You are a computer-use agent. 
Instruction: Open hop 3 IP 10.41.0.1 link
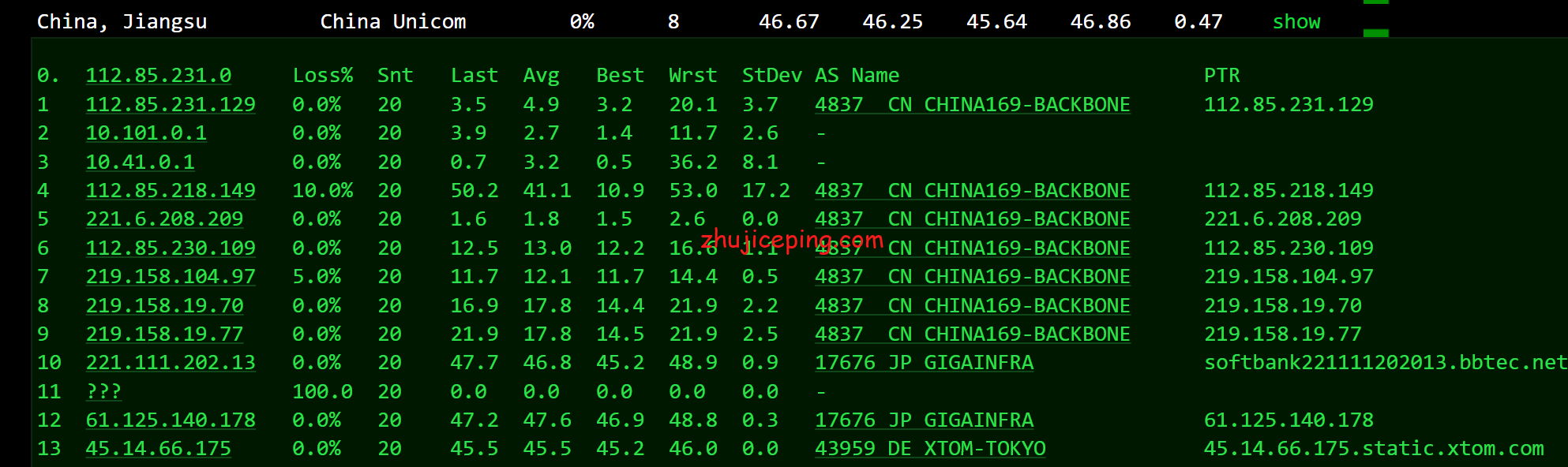[x=141, y=163]
